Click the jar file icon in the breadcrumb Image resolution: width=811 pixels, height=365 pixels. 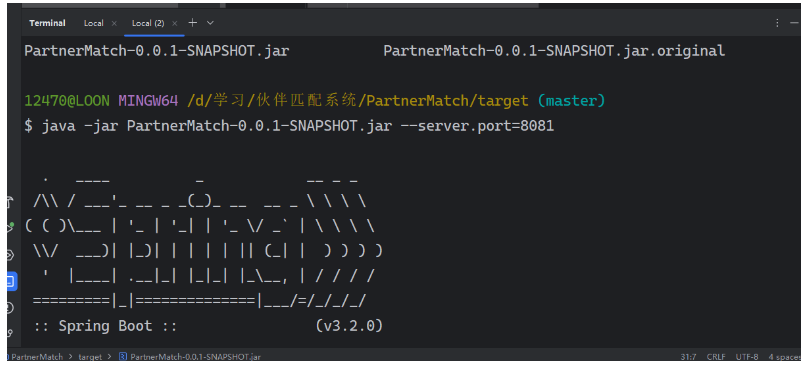tap(123, 357)
